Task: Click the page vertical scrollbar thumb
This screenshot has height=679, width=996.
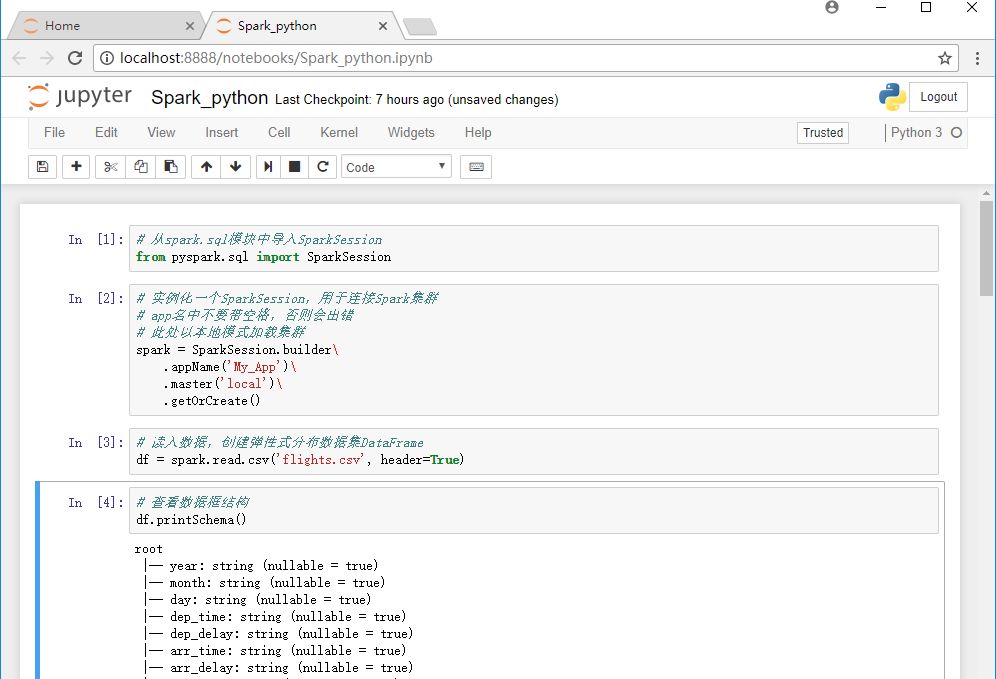Action: point(986,248)
